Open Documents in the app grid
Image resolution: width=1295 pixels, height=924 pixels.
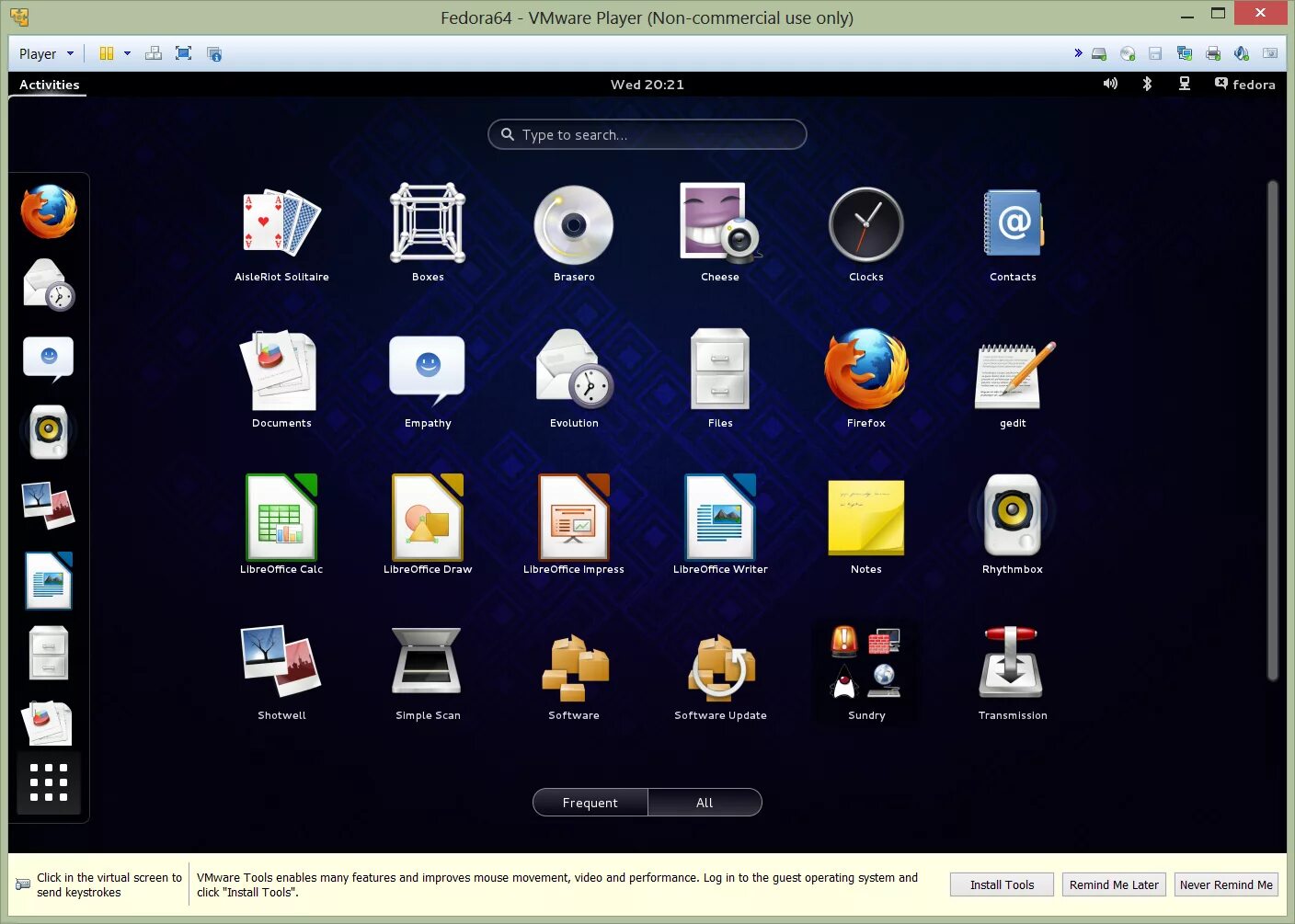point(281,380)
